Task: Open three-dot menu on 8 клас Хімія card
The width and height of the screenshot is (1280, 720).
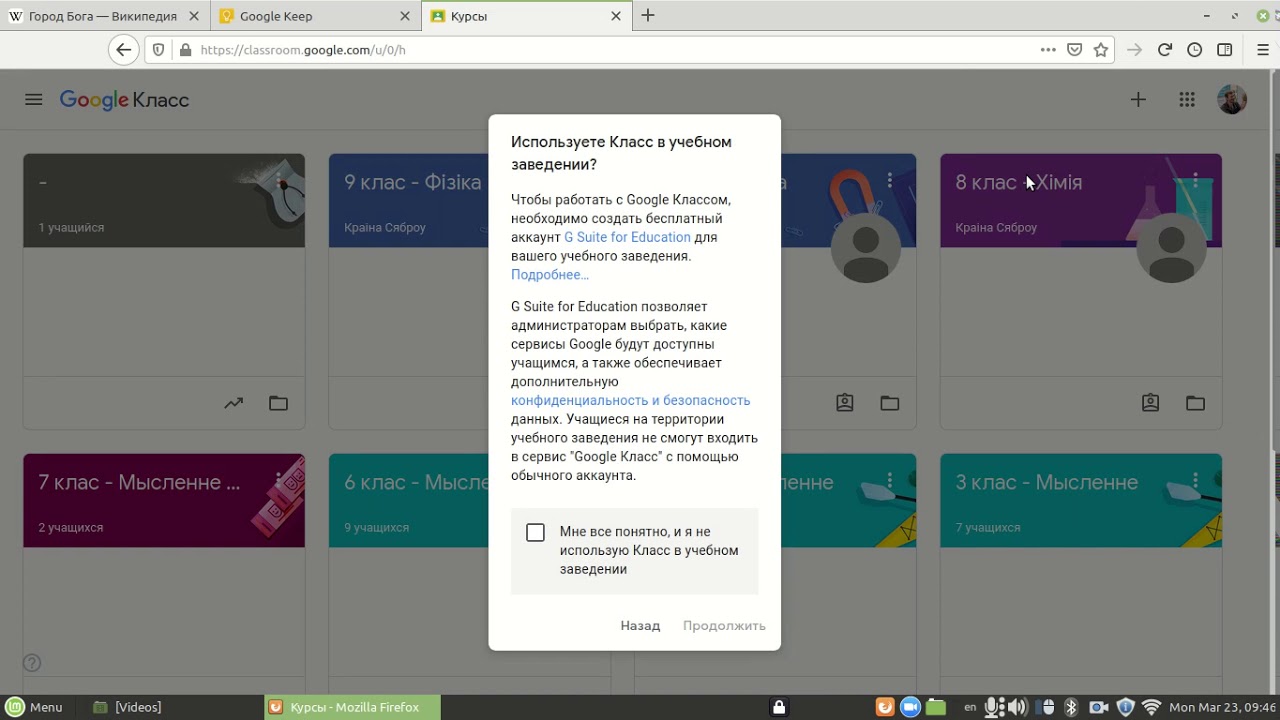Action: coord(1195,181)
